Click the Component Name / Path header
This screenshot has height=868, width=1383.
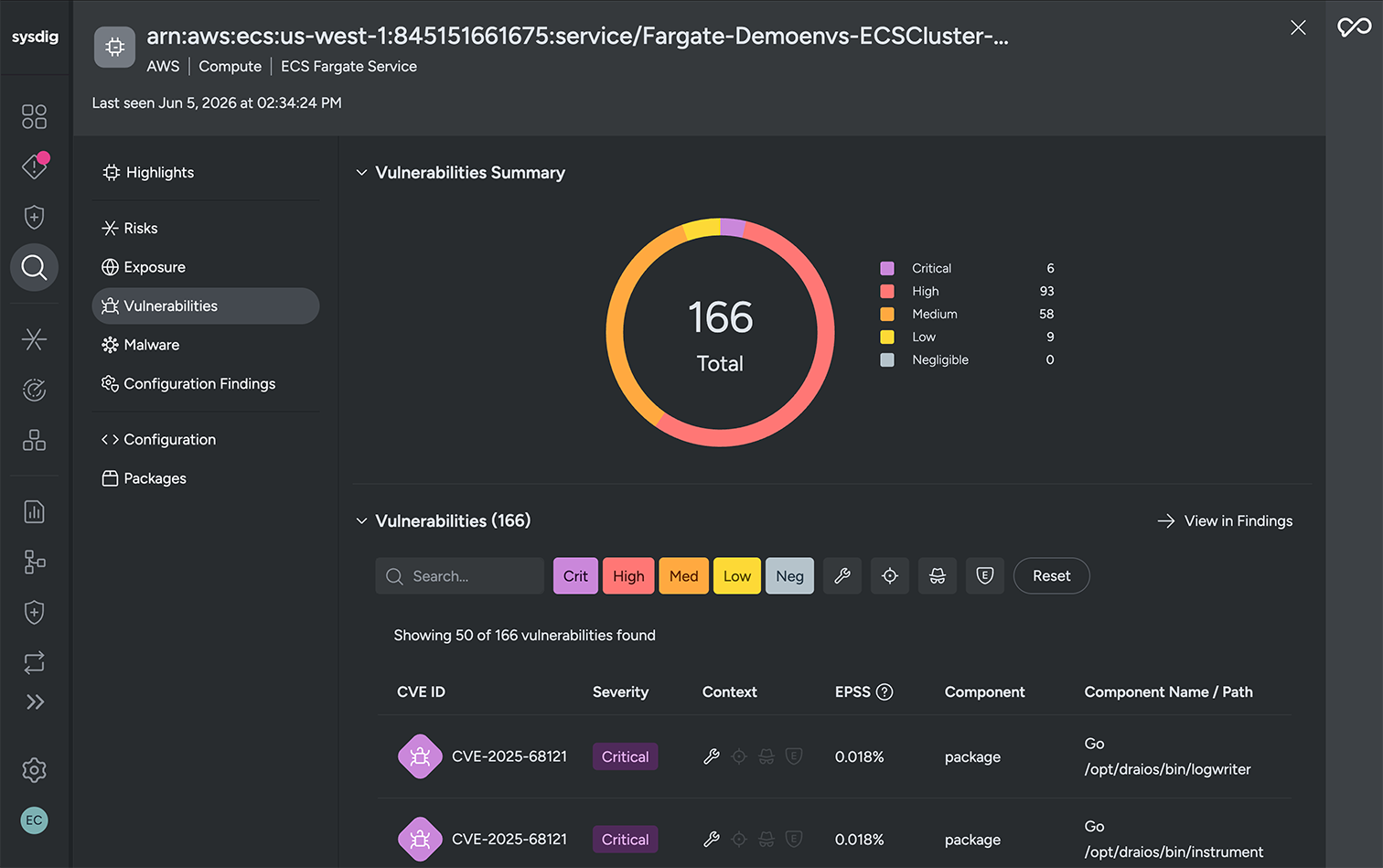pyautogui.click(x=1168, y=691)
